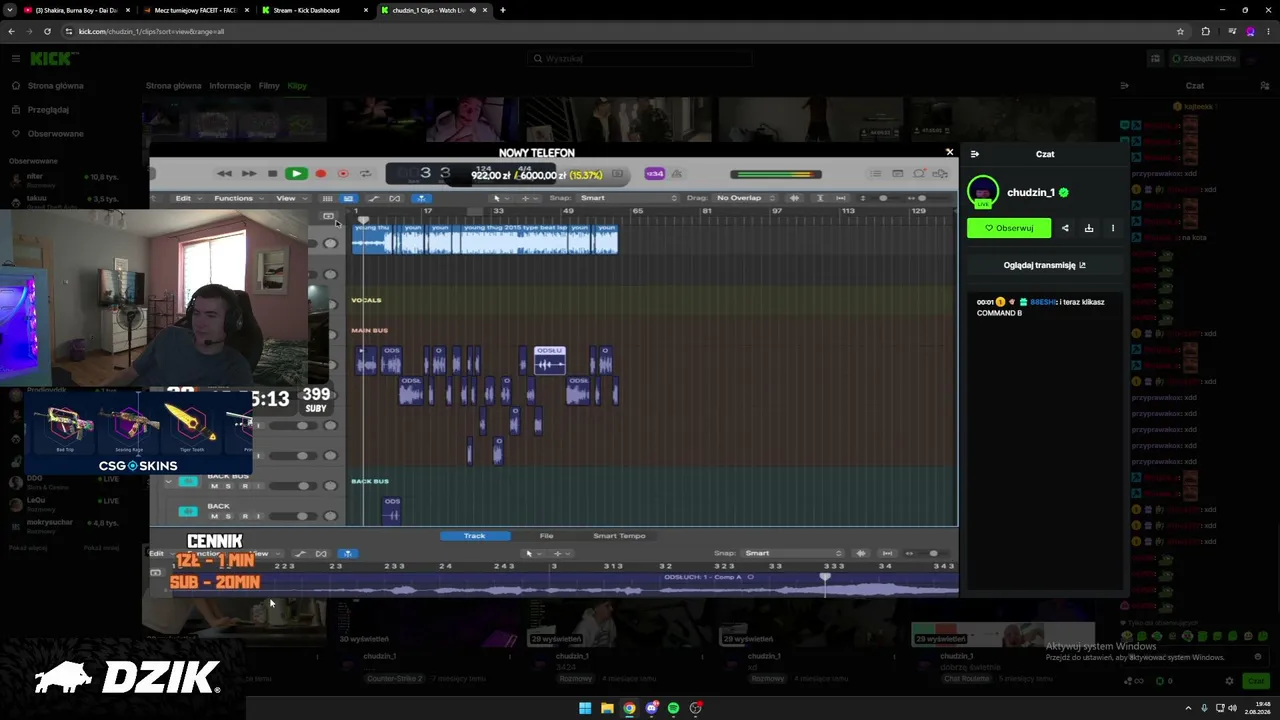The height and width of the screenshot is (720, 1280).
Task: Mute the BACK track
Action: [x=213, y=516]
